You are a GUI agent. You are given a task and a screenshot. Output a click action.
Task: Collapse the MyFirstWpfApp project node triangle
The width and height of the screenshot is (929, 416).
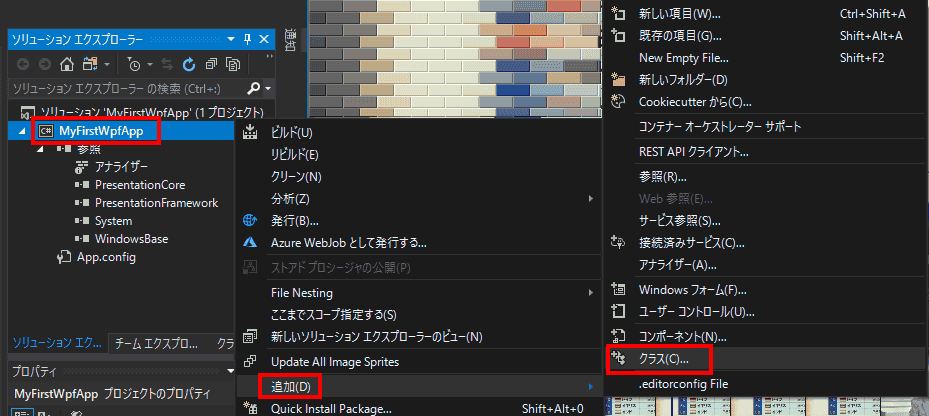pos(22,132)
